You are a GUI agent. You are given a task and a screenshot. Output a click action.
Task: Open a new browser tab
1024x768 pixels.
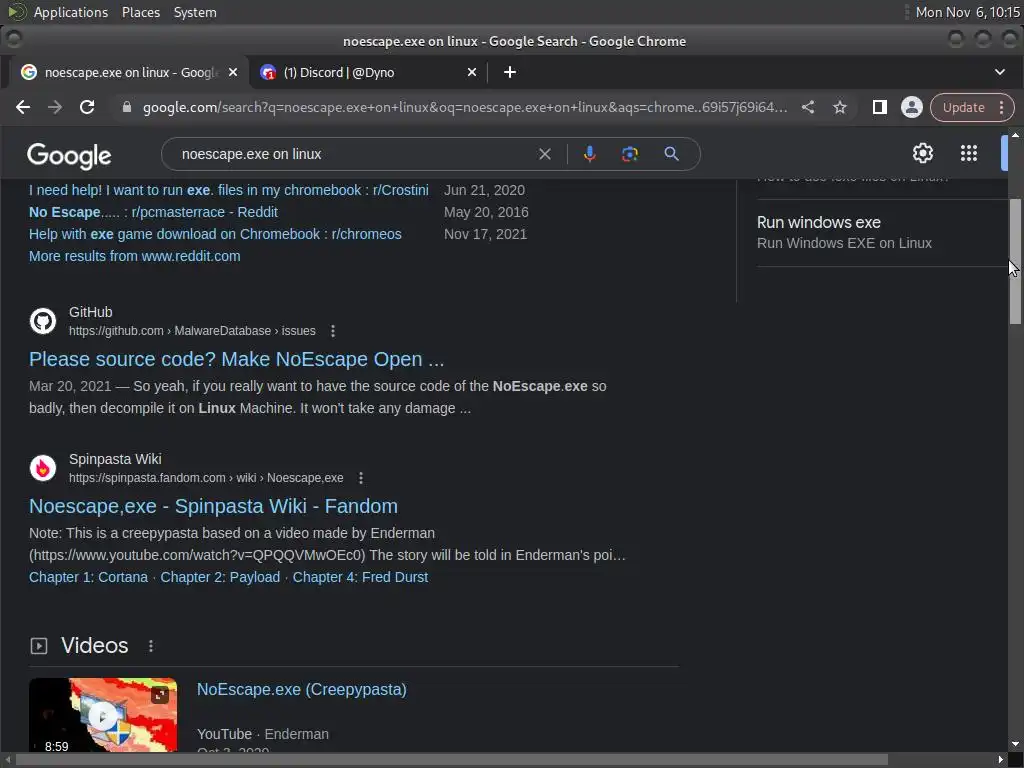tap(510, 72)
